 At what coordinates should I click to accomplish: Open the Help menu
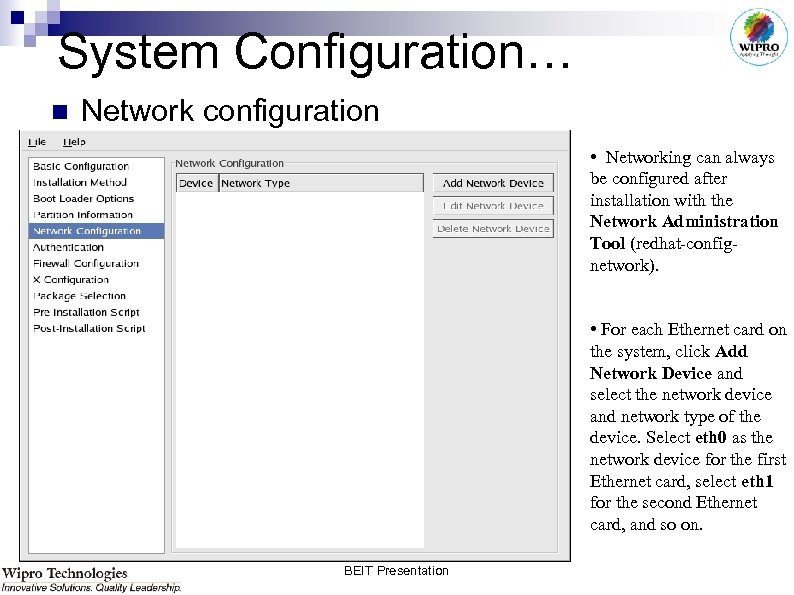pos(74,142)
